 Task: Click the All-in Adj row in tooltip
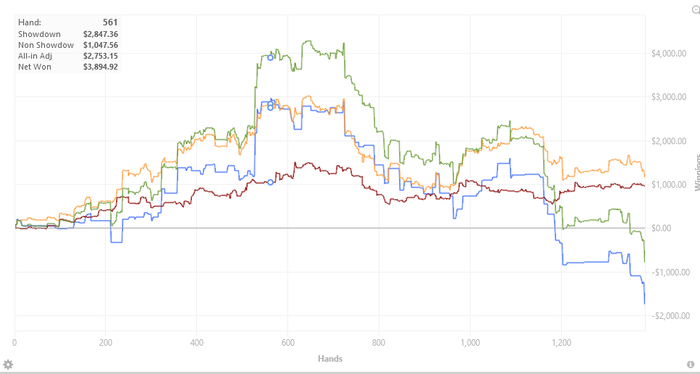pyautogui.click(x=68, y=56)
